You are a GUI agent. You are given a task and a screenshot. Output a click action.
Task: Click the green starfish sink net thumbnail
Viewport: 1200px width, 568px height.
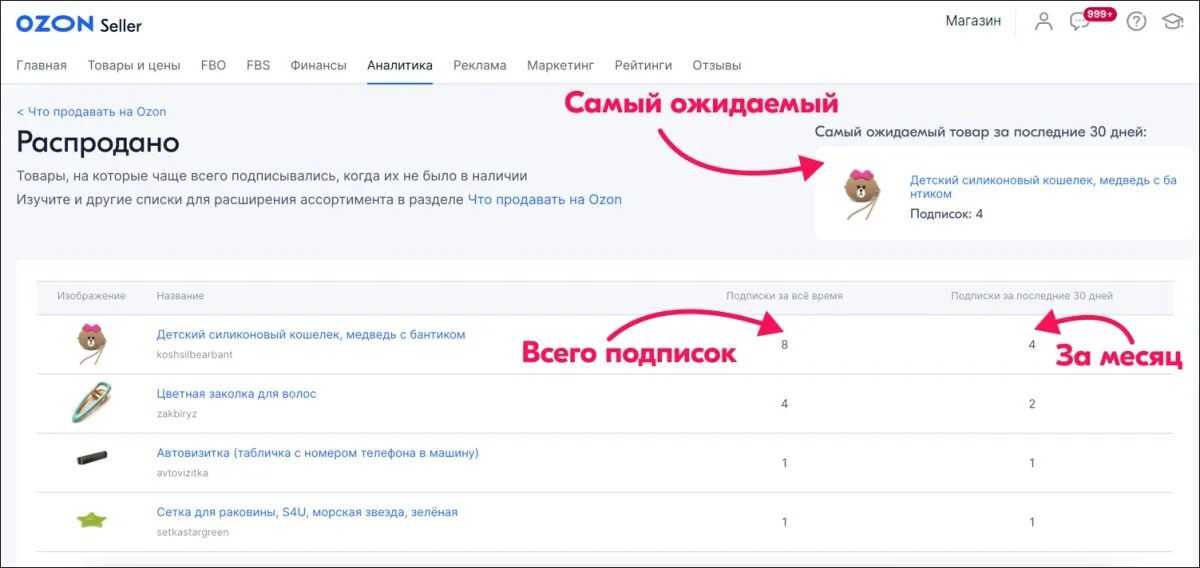92,520
